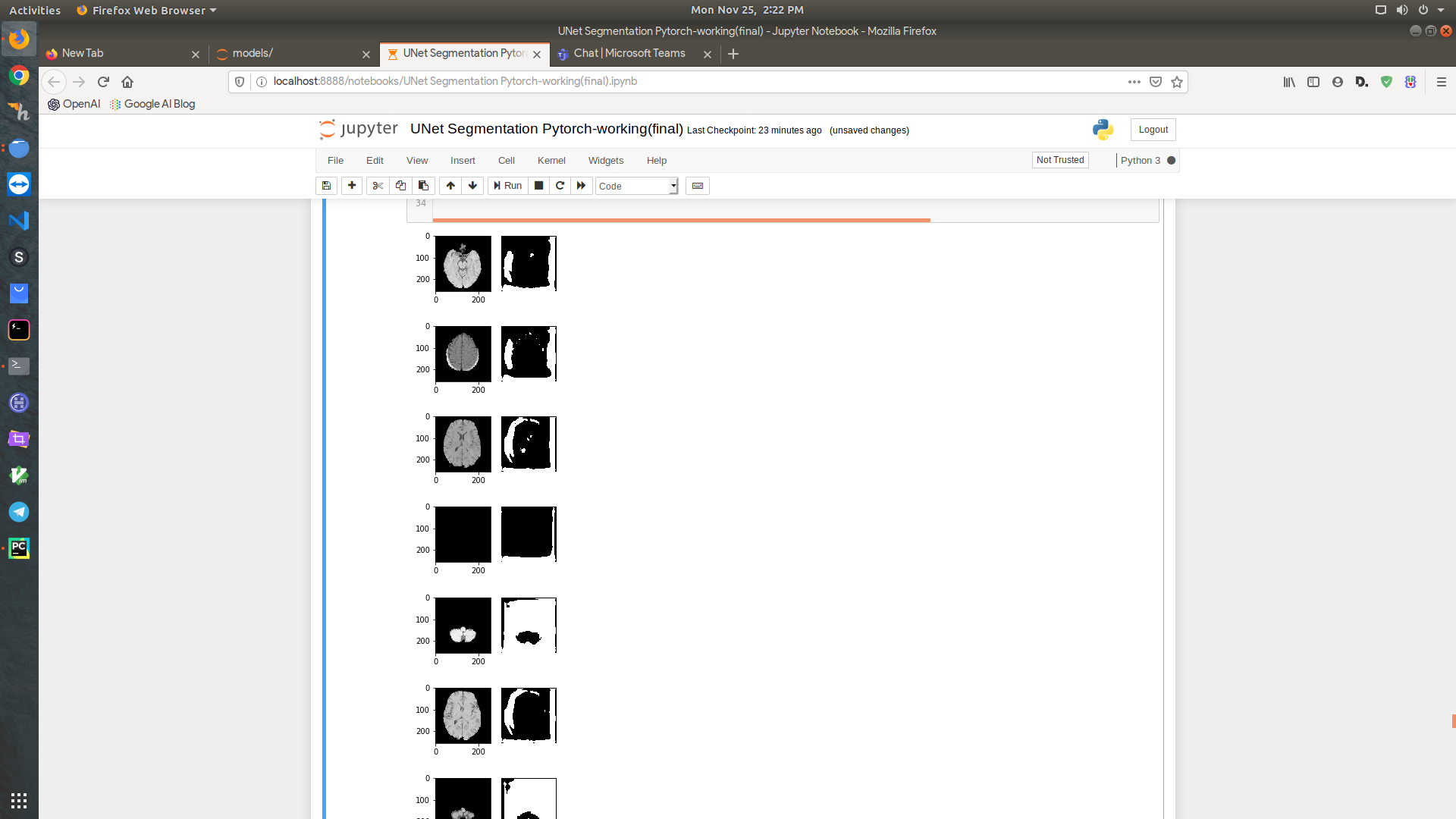Copy selected cells icon in the Jupyter toolbar

(x=400, y=186)
